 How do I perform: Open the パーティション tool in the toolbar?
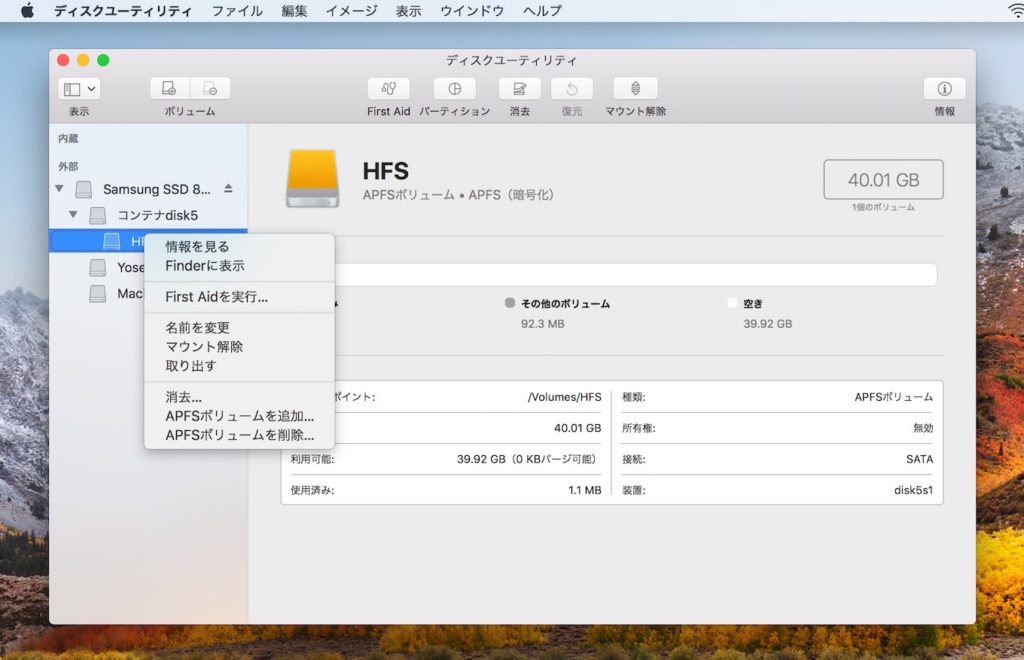click(455, 90)
